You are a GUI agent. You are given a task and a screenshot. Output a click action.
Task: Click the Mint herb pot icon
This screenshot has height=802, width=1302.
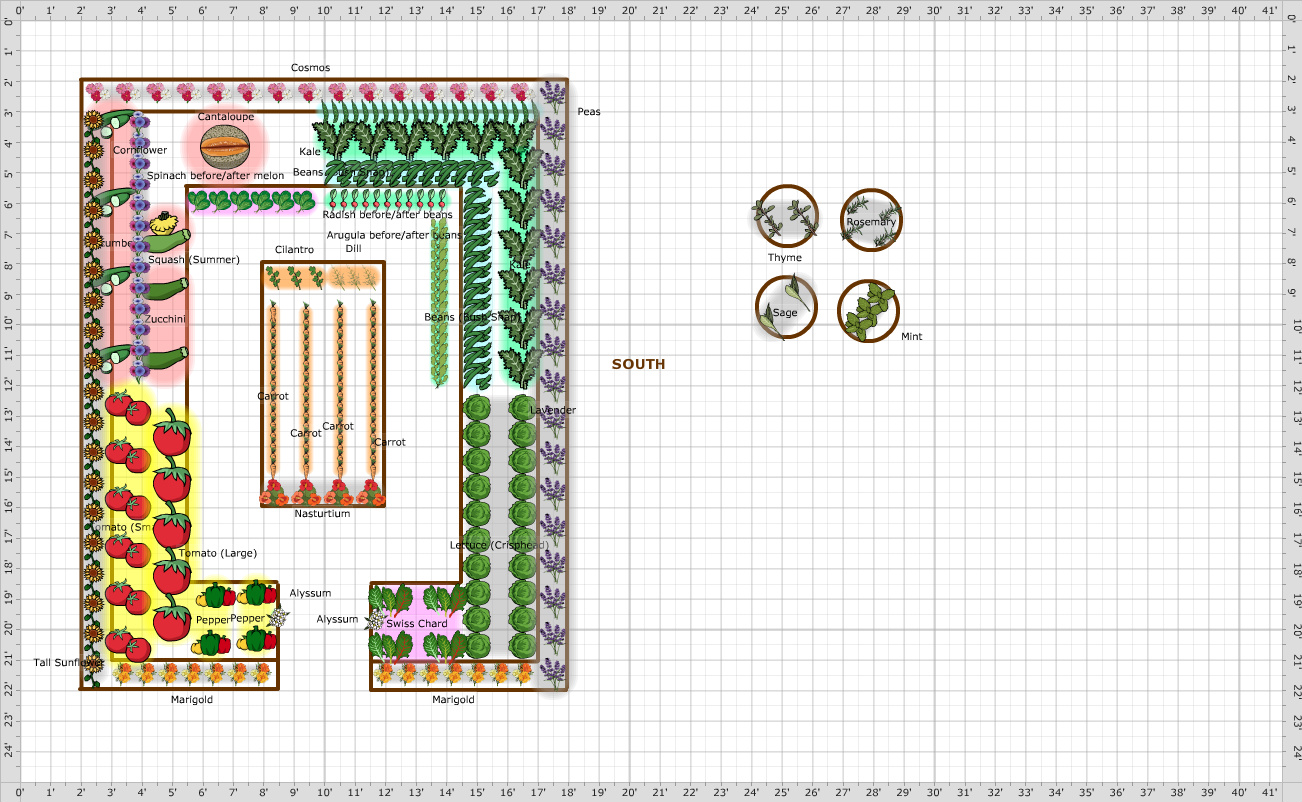pos(868,307)
